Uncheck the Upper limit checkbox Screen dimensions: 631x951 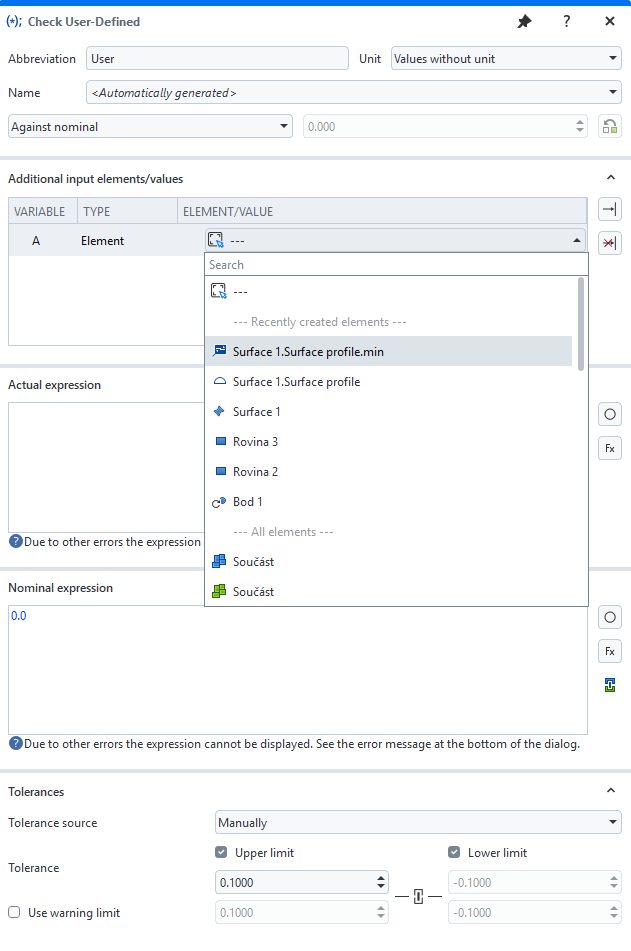(x=222, y=853)
